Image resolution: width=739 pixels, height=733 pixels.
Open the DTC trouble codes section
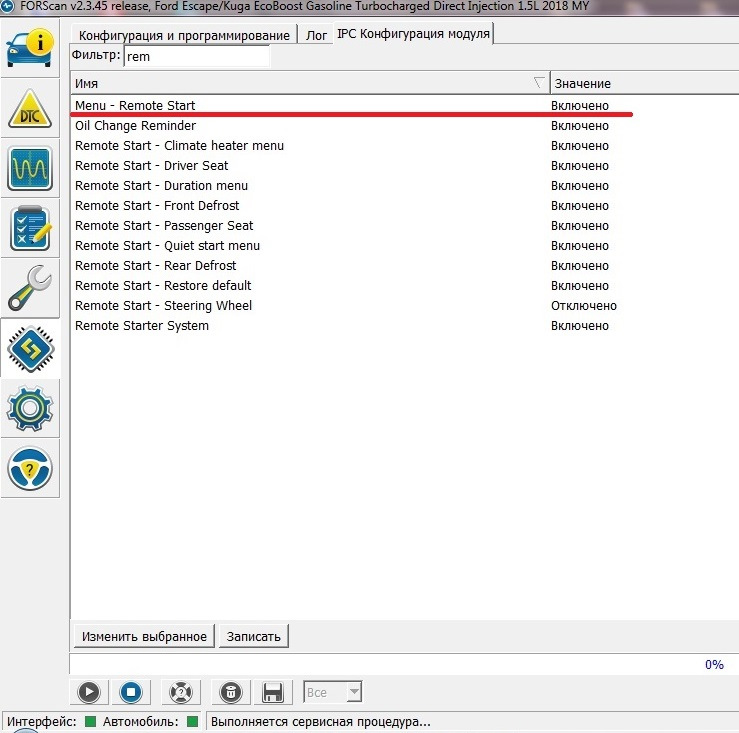(x=30, y=108)
